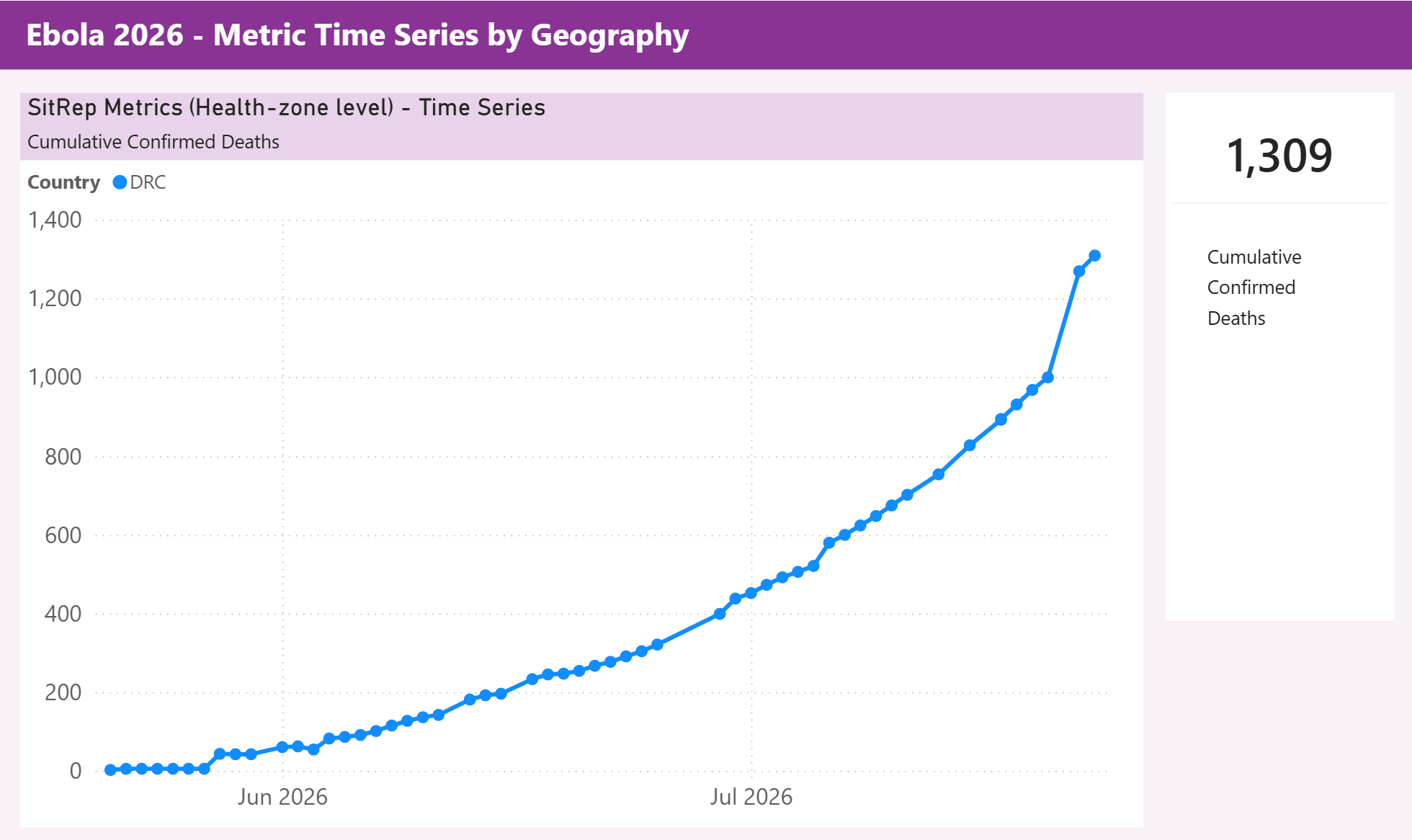Select the data point at 400 deaths
This screenshot has height=840, width=1412.
720,614
